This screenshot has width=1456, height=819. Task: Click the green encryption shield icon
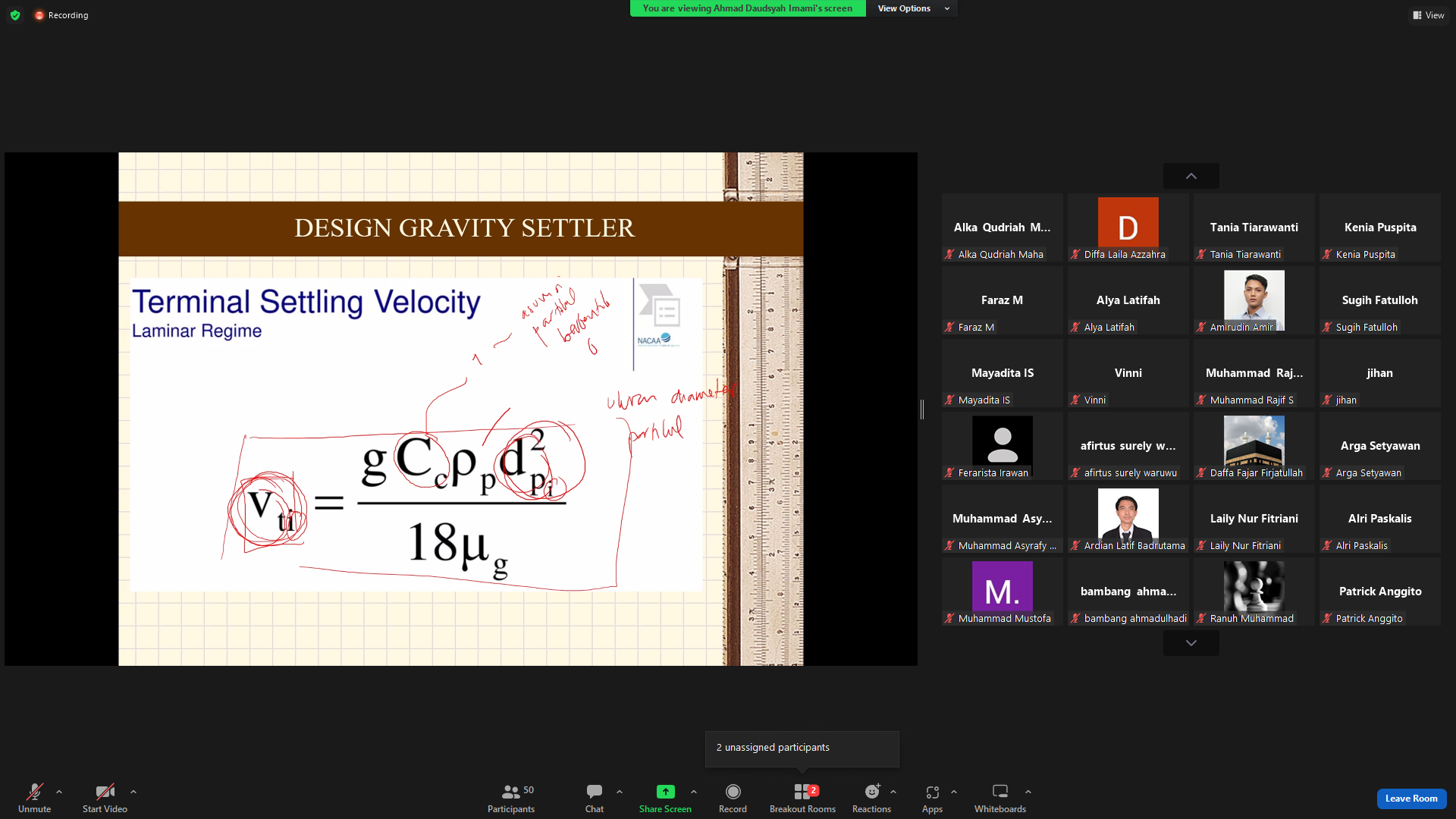click(15, 15)
